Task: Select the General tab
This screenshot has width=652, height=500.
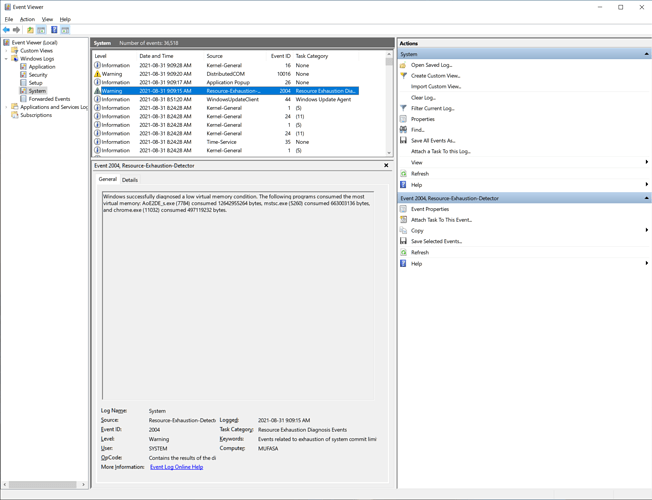Action: pos(108,179)
